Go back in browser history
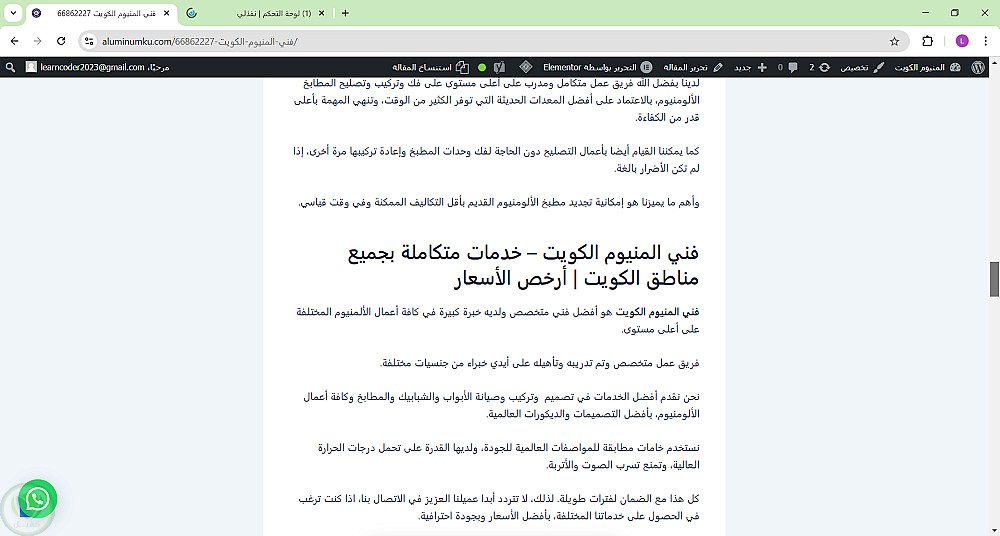1000x536 pixels. (15, 41)
